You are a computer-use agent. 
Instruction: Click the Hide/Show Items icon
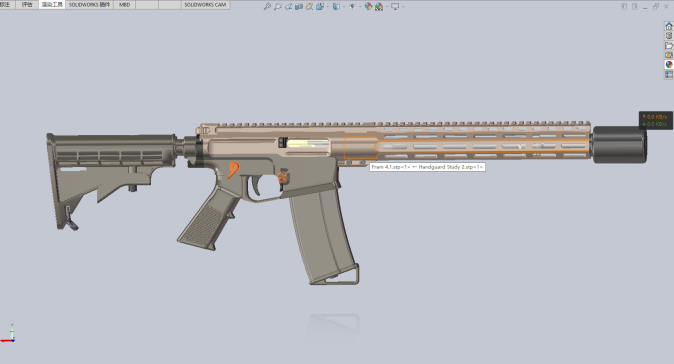(x=352, y=6)
